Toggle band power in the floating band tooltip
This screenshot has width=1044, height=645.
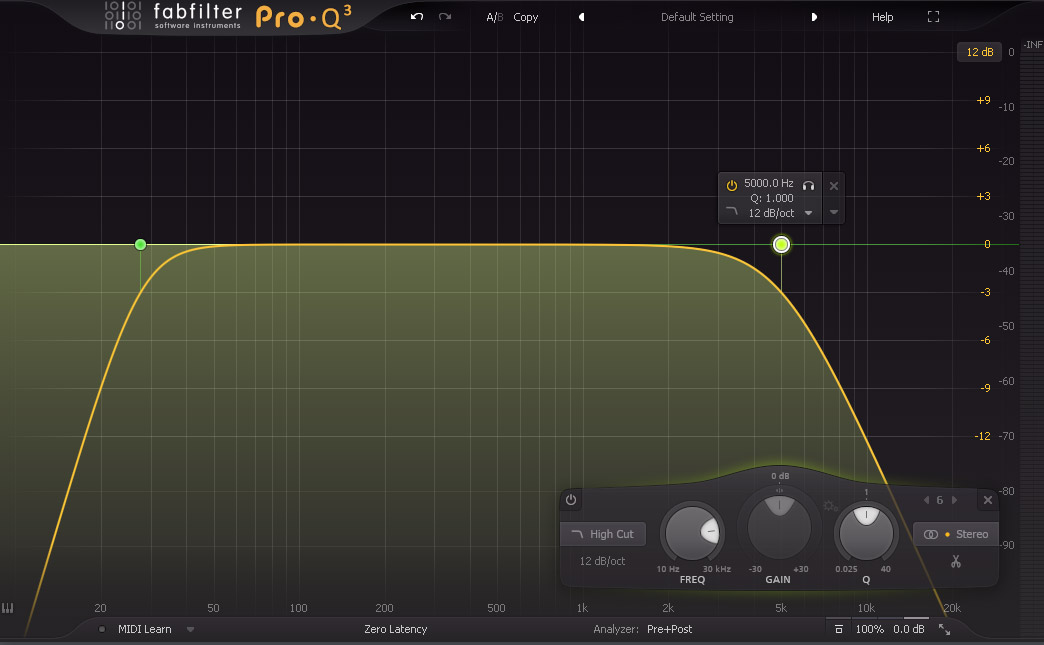coord(732,185)
